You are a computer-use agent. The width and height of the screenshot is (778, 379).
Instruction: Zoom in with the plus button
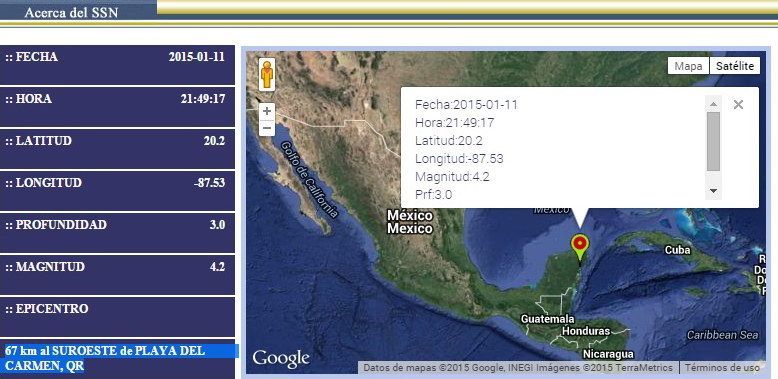pyautogui.click(x=267, y=111)
